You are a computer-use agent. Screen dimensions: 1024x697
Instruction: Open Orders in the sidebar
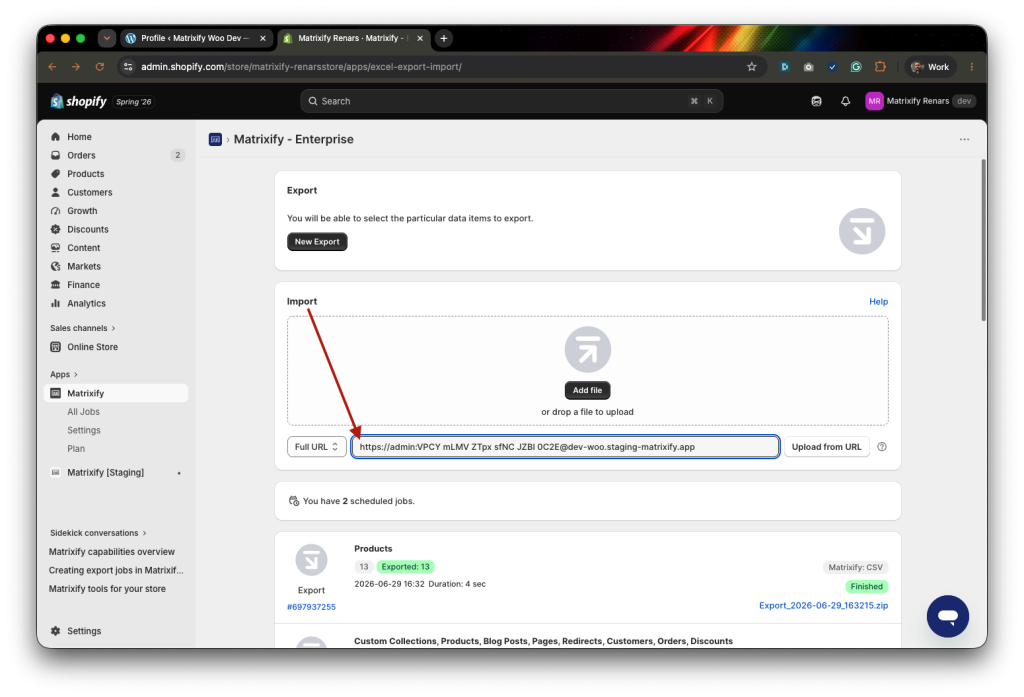(81, 155)
